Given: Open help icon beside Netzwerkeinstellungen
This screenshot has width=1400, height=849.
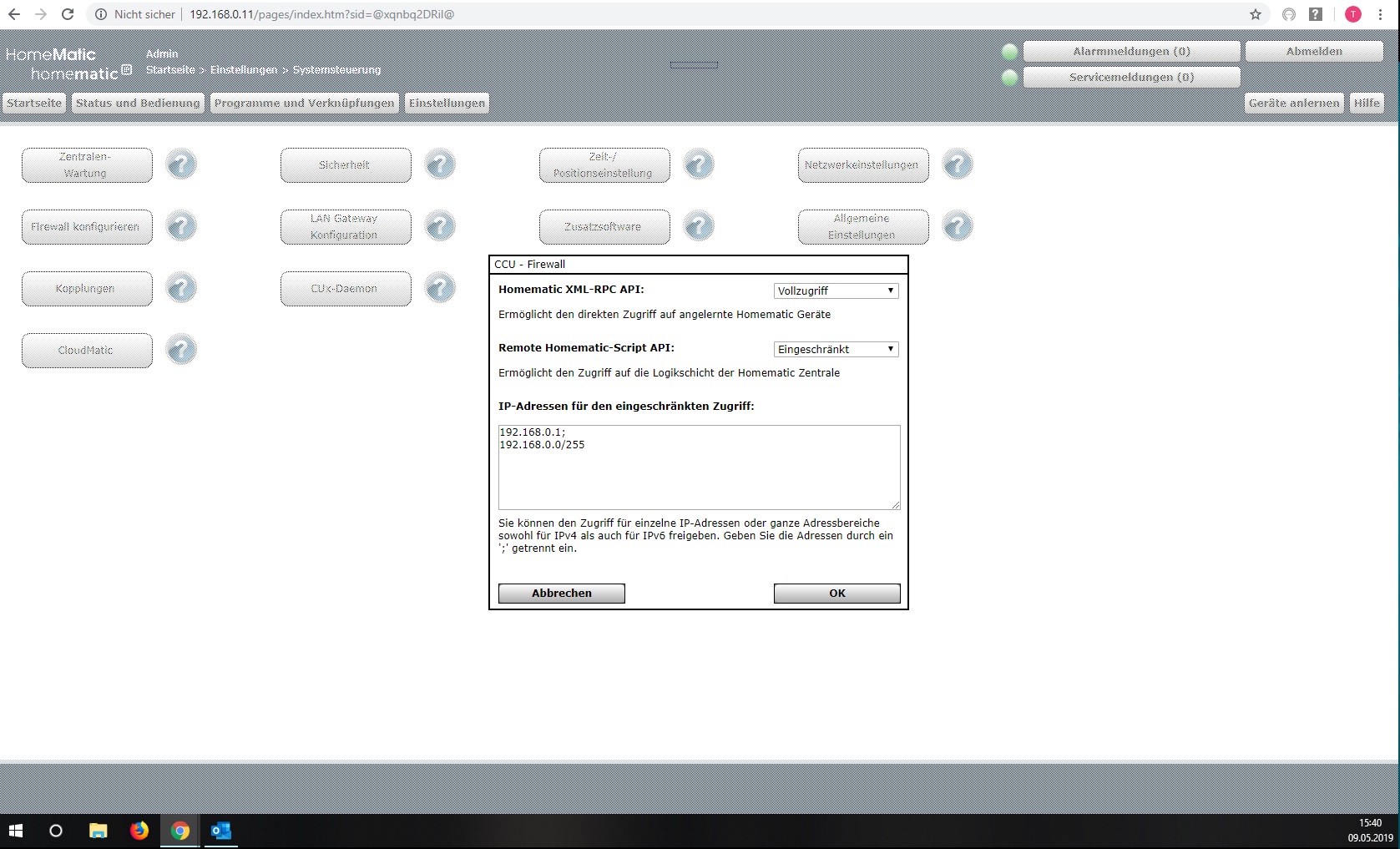Looking at the screenshot, I should click(958, 164).
